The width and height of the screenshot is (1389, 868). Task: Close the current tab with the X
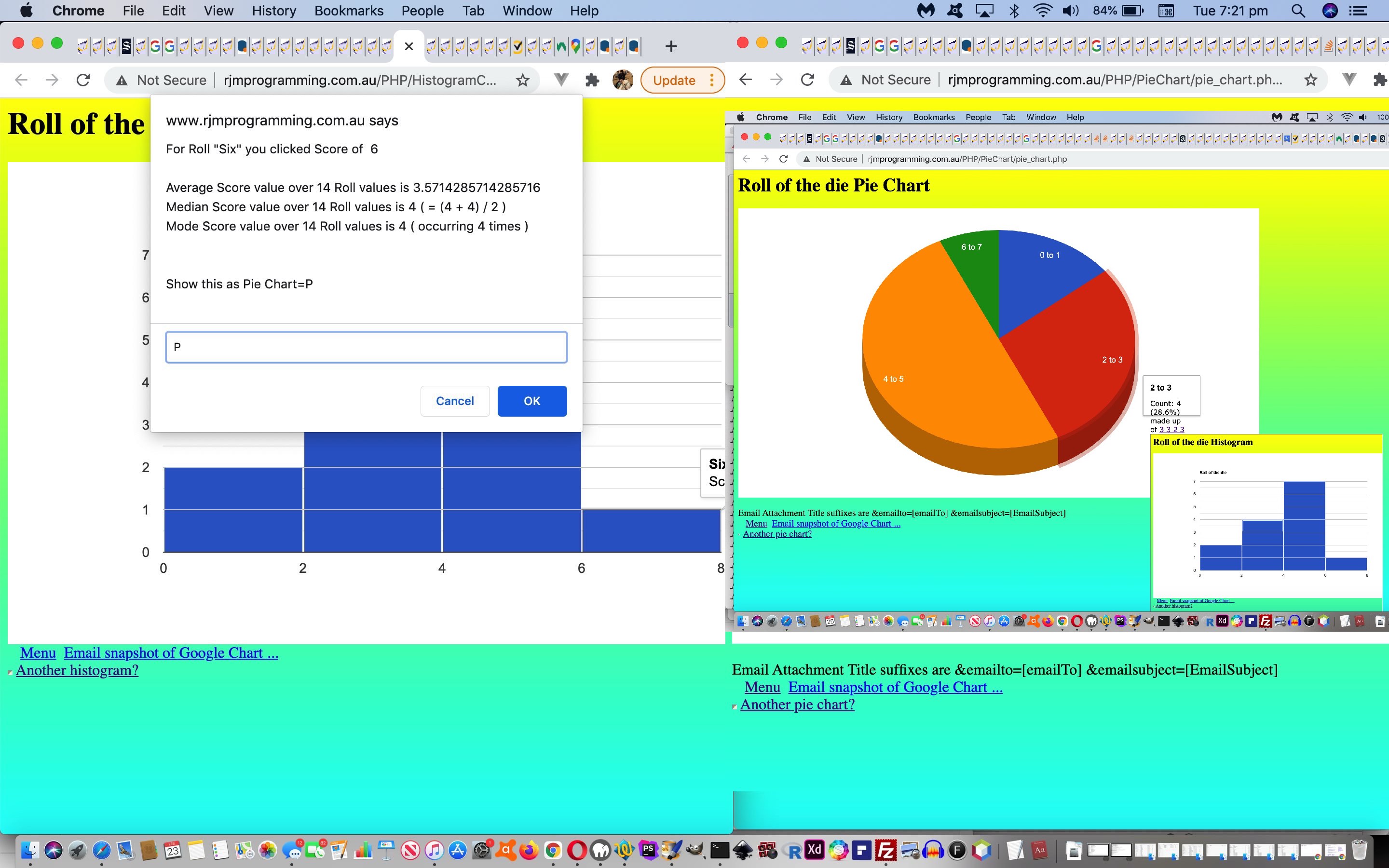409,46
